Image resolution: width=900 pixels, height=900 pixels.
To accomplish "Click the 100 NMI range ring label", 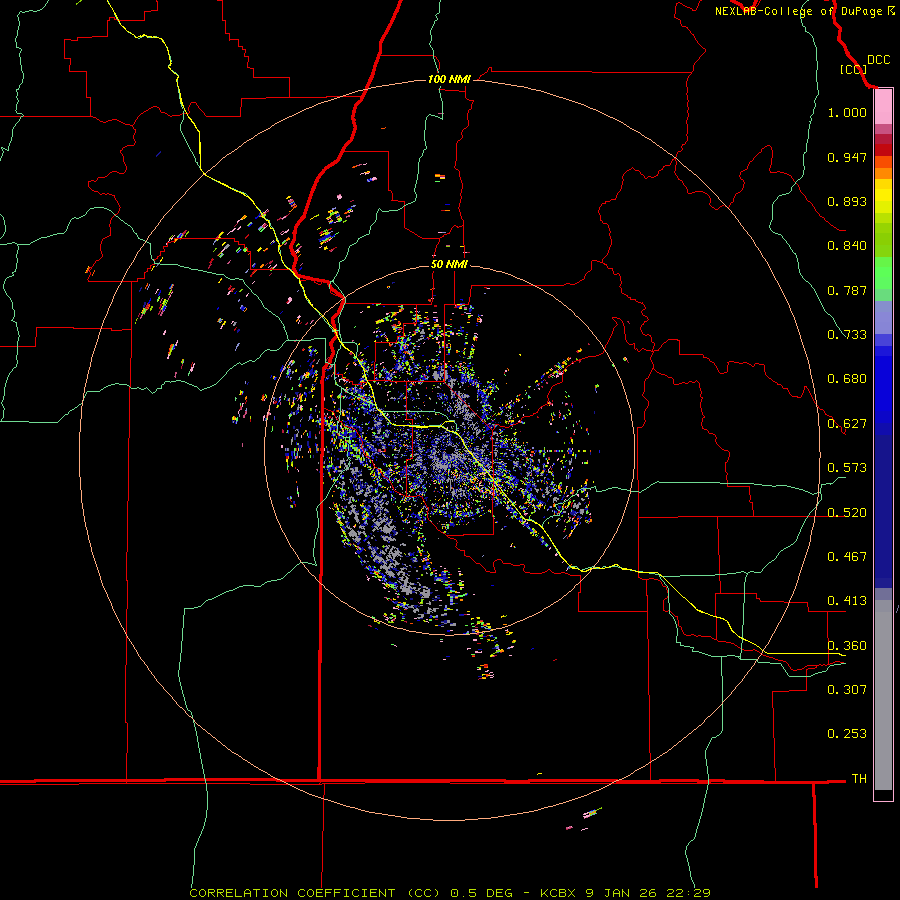I will tap(449, 79).
